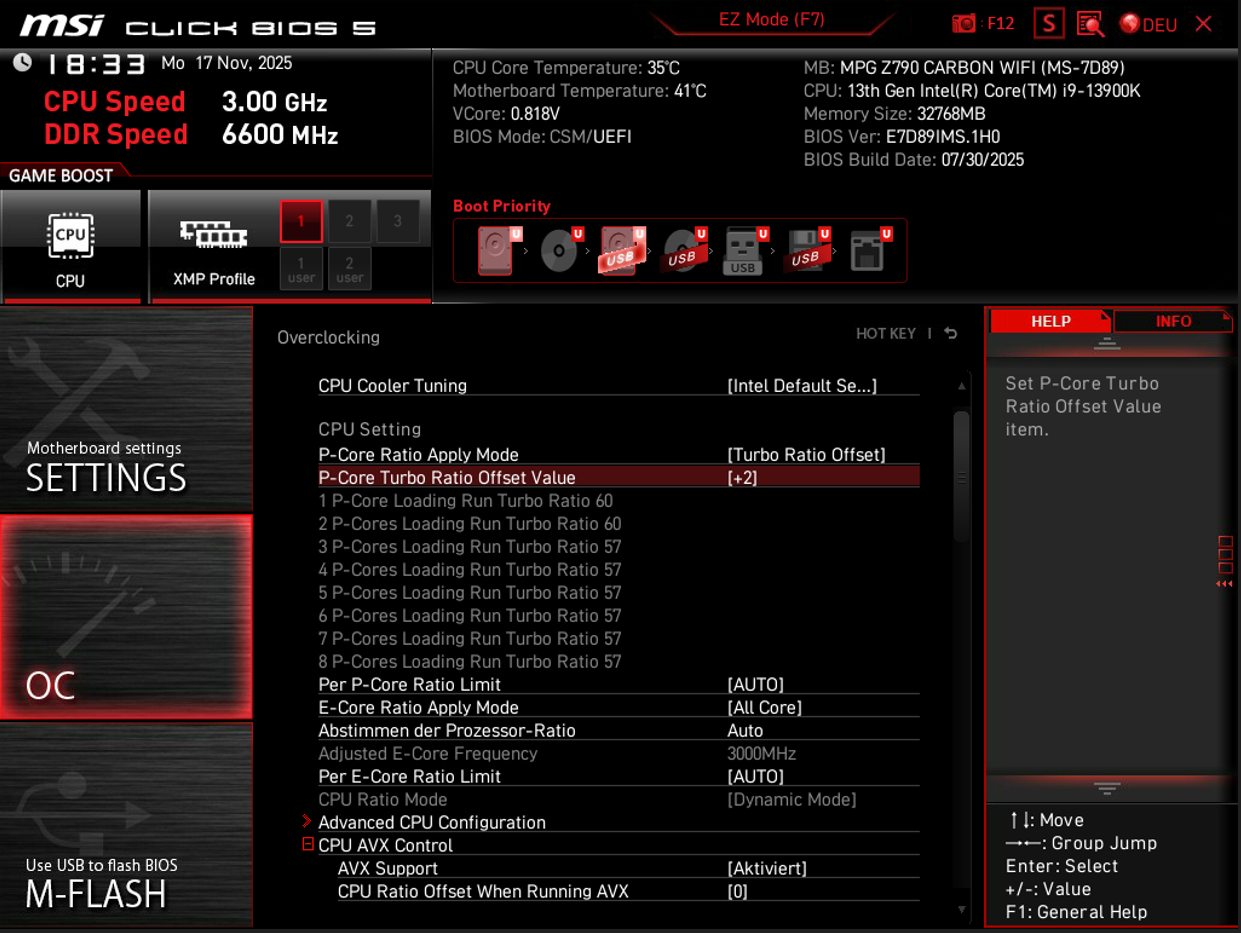This screenshot has height=933, width=1241.
Task: Close the BIOS with the X icon
Action: 1203,24
